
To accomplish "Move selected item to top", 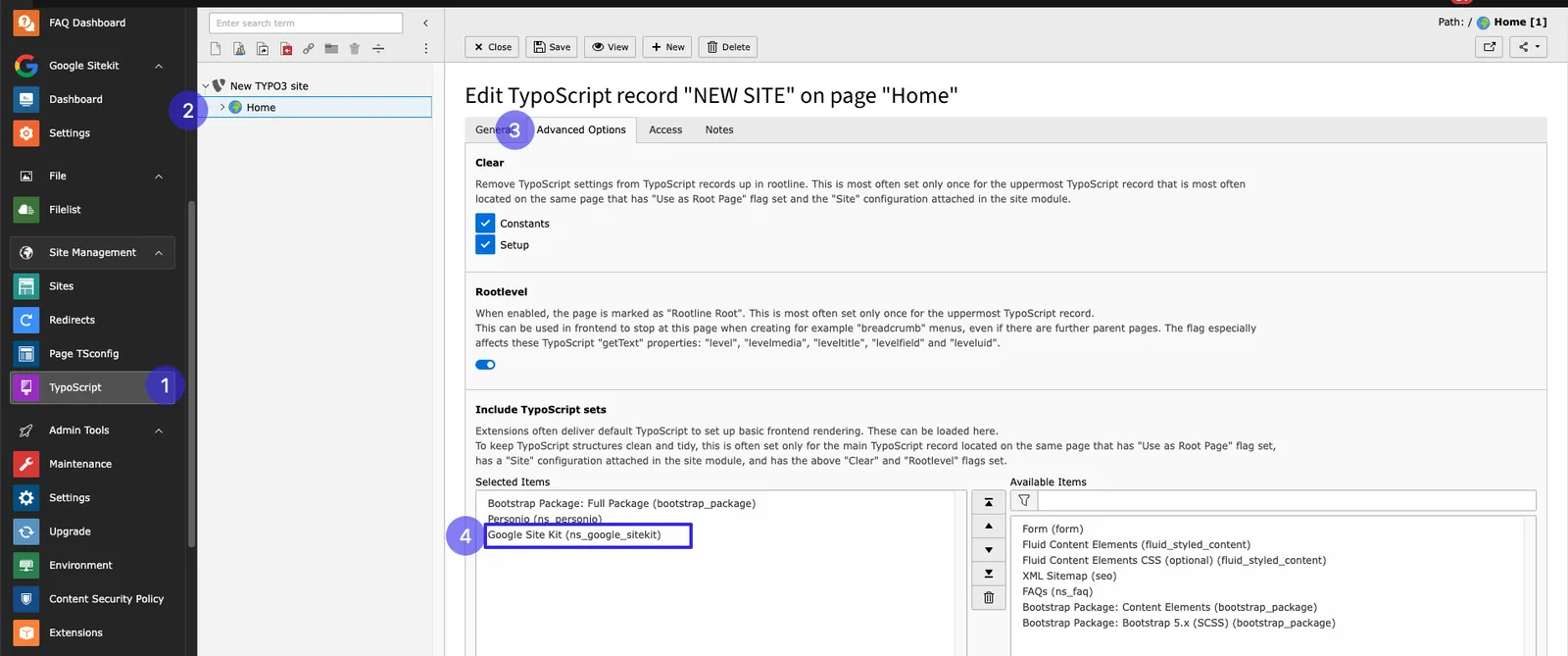I will 989,502.
